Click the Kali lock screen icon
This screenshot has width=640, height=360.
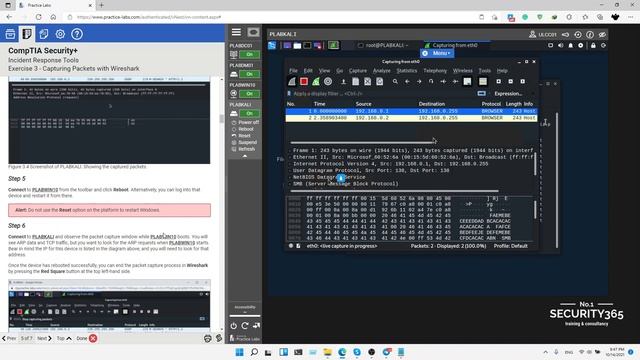(x=593, y=45)
